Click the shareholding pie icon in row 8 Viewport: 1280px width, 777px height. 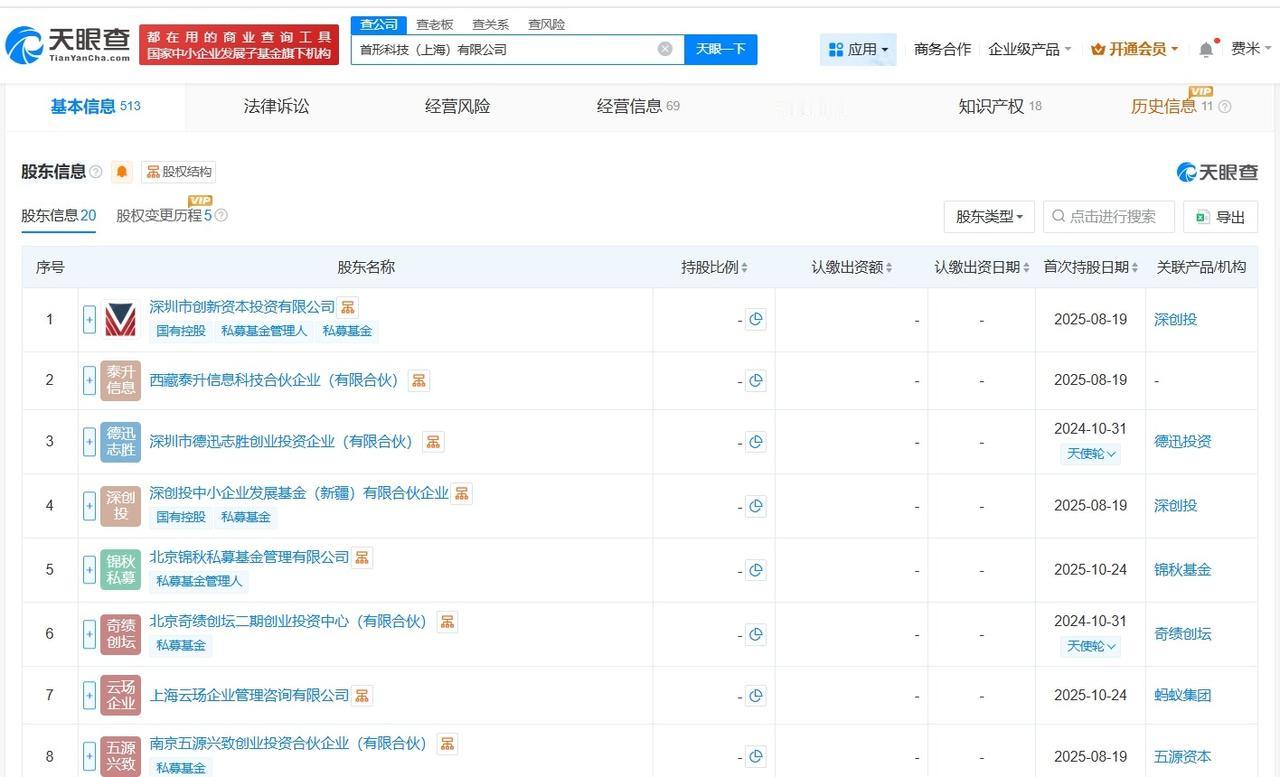tap(756, 757)
